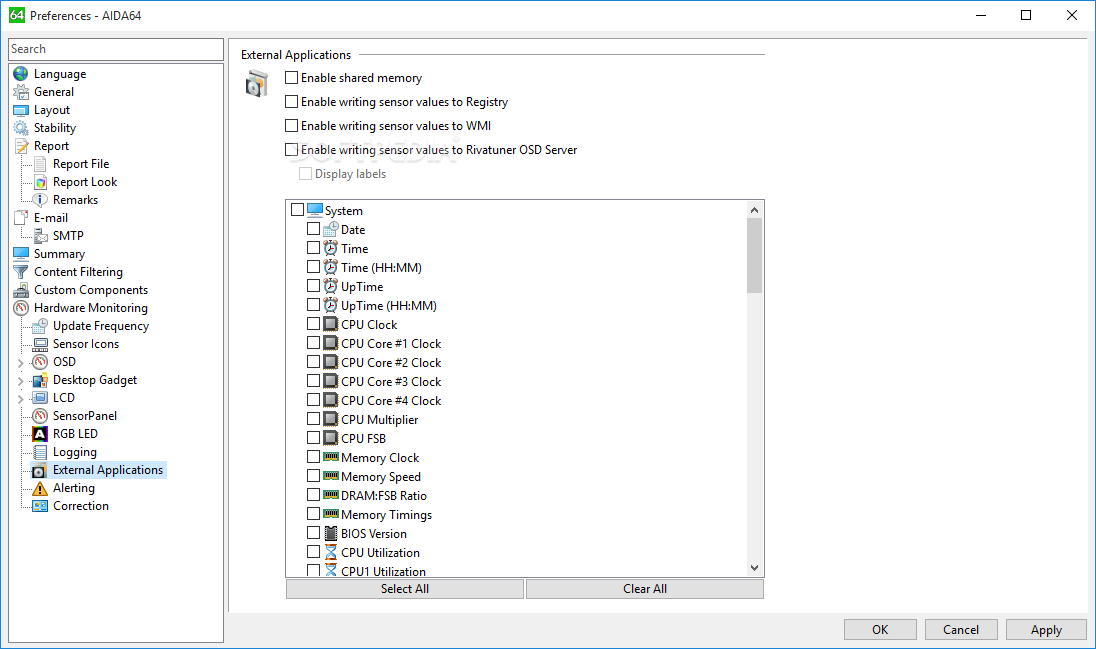Check the Date sensor checkbox
The width and height of the screenshot is (1096, 649).
pyautogui.click(x=313, y=229)
